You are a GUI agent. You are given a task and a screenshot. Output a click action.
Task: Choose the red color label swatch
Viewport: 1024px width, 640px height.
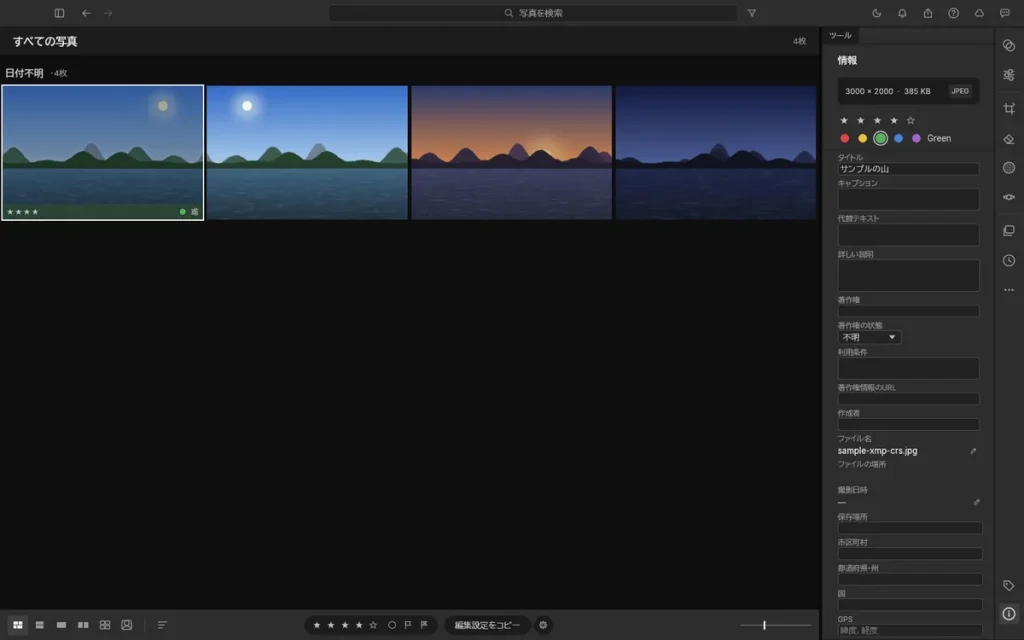pos(844,138)
